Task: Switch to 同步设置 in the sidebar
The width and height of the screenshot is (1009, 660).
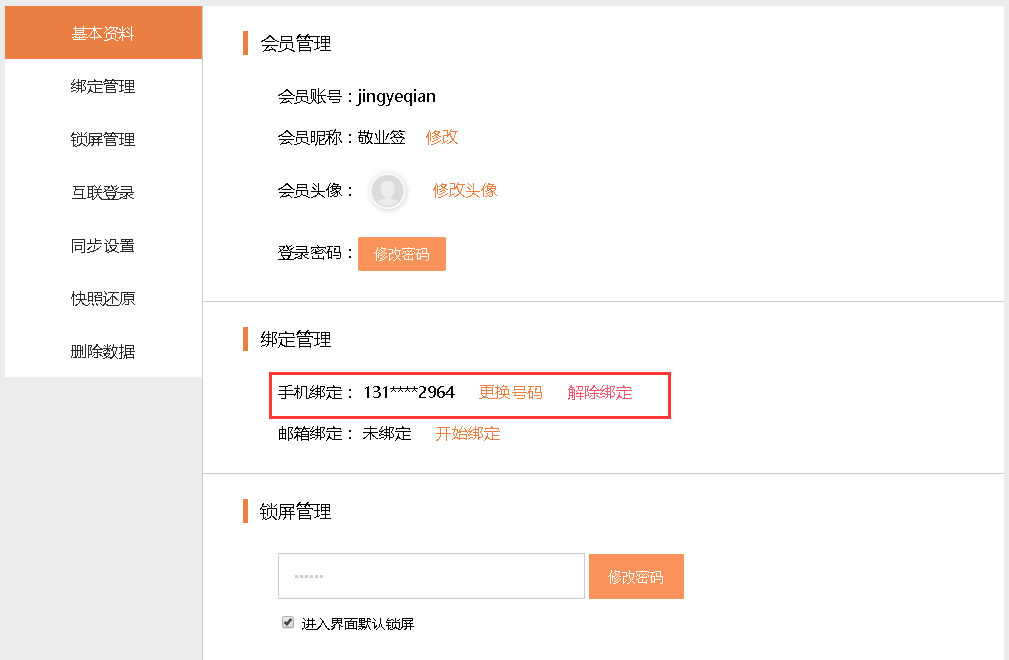Action: pyautogui.click(x=103, y=246)
